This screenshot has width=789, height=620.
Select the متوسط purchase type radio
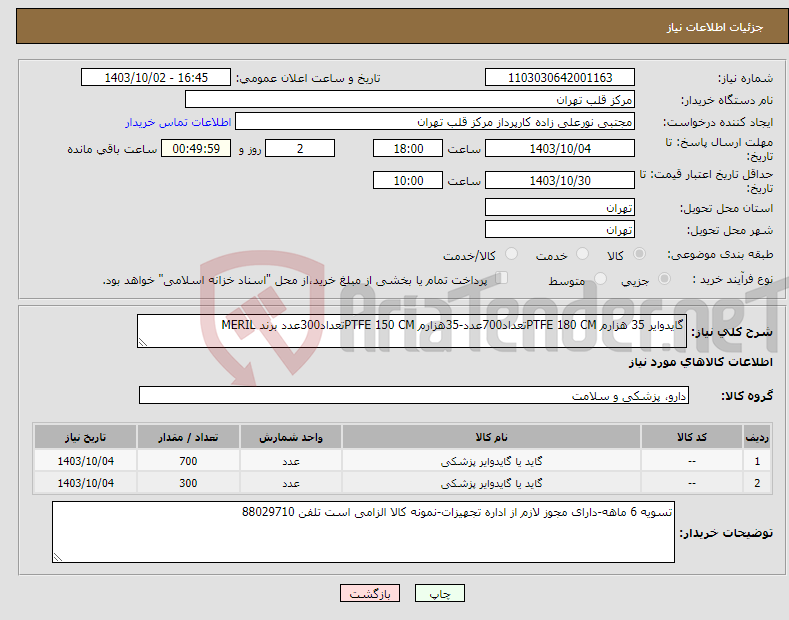[600, 279]
